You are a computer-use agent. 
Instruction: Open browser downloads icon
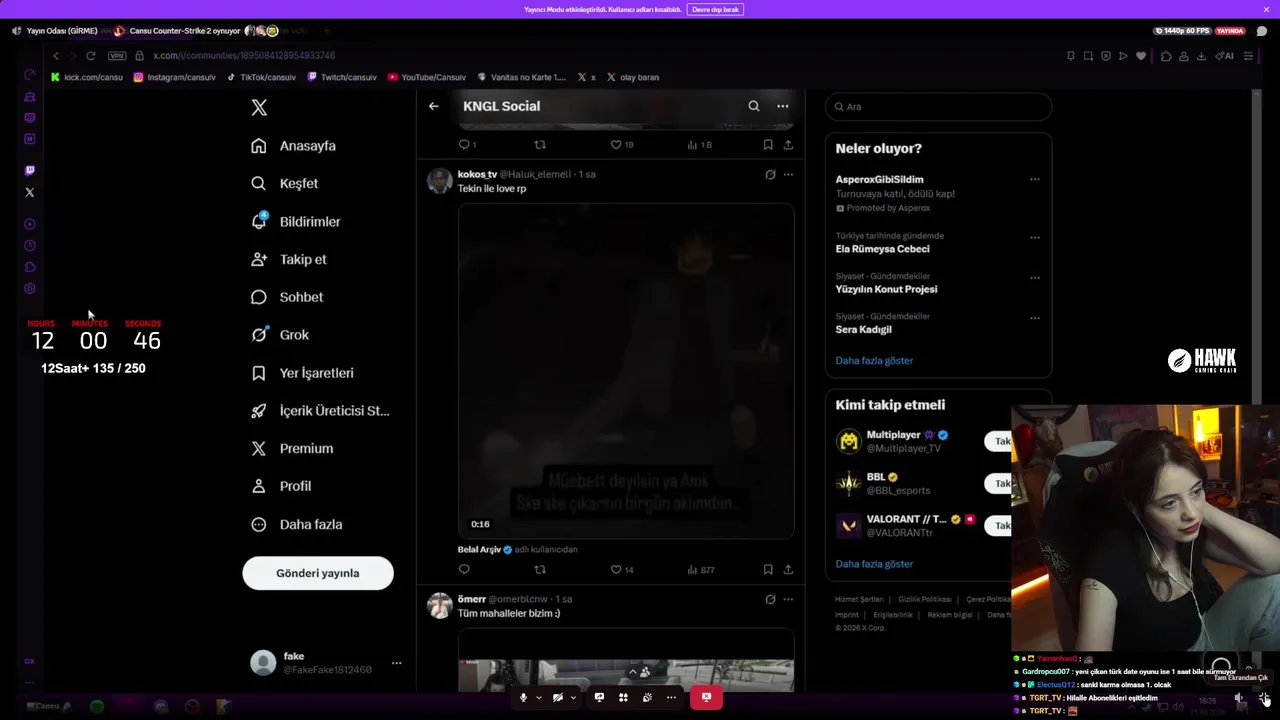pyautogui.click(x=1201, y=56)
